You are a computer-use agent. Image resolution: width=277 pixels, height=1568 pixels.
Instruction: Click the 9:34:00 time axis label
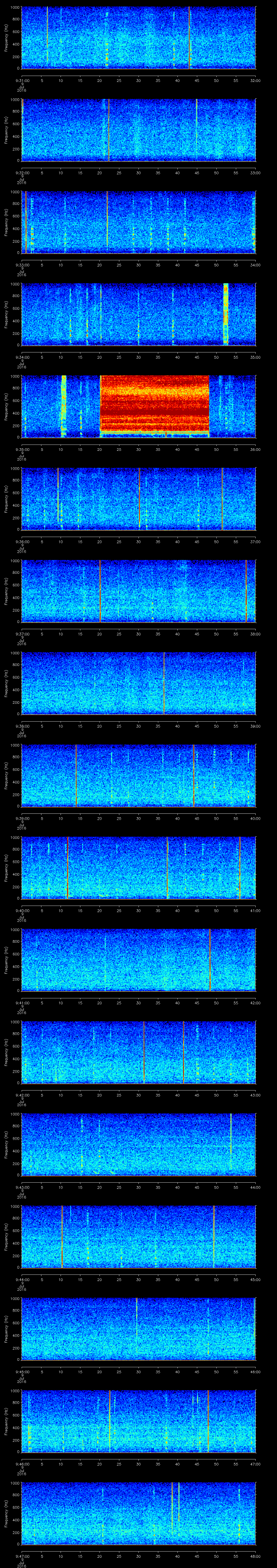(x=22, y=357)
